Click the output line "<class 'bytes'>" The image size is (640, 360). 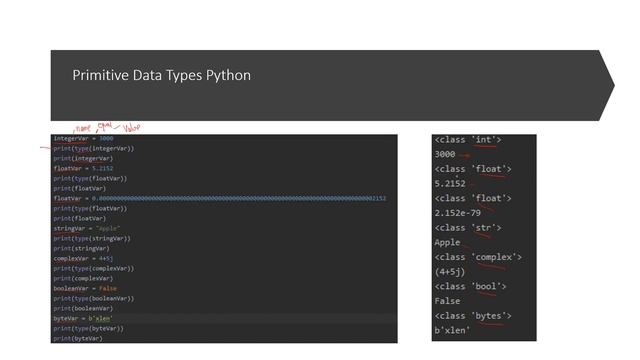pos(473,316)
